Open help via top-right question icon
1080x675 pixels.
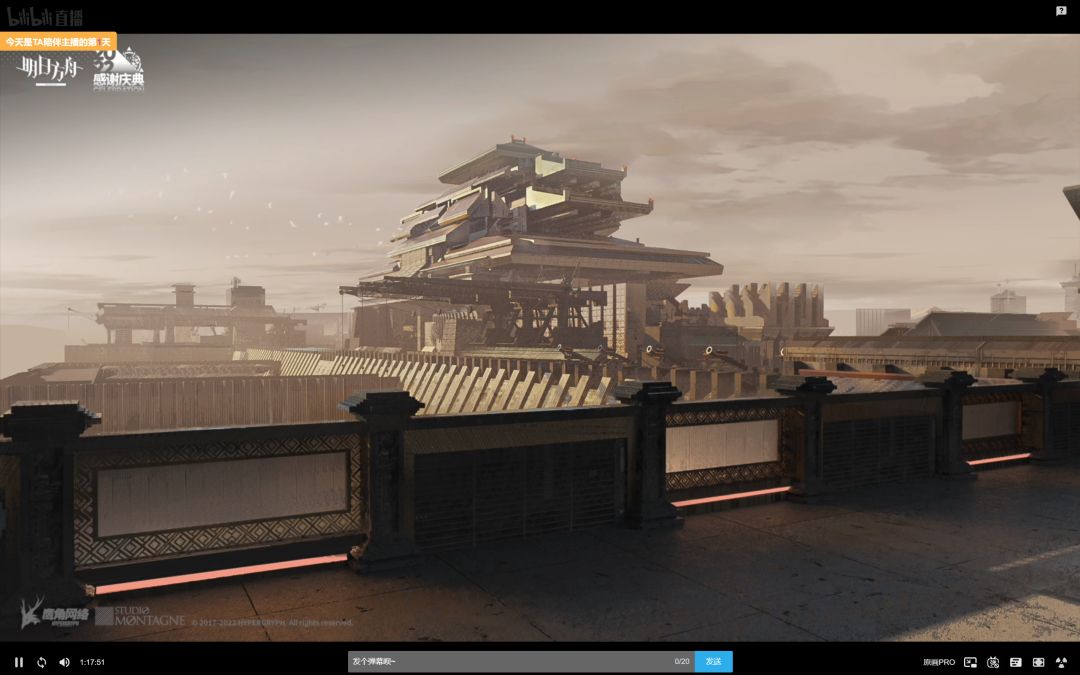pyautogui.click(x=1061, y=10)
